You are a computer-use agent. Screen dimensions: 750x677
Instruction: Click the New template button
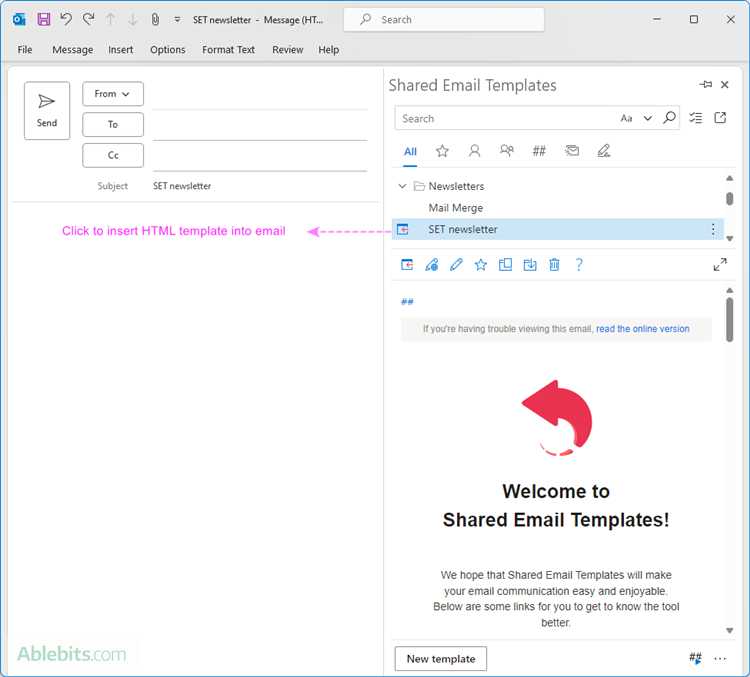[x=441, y=659]
